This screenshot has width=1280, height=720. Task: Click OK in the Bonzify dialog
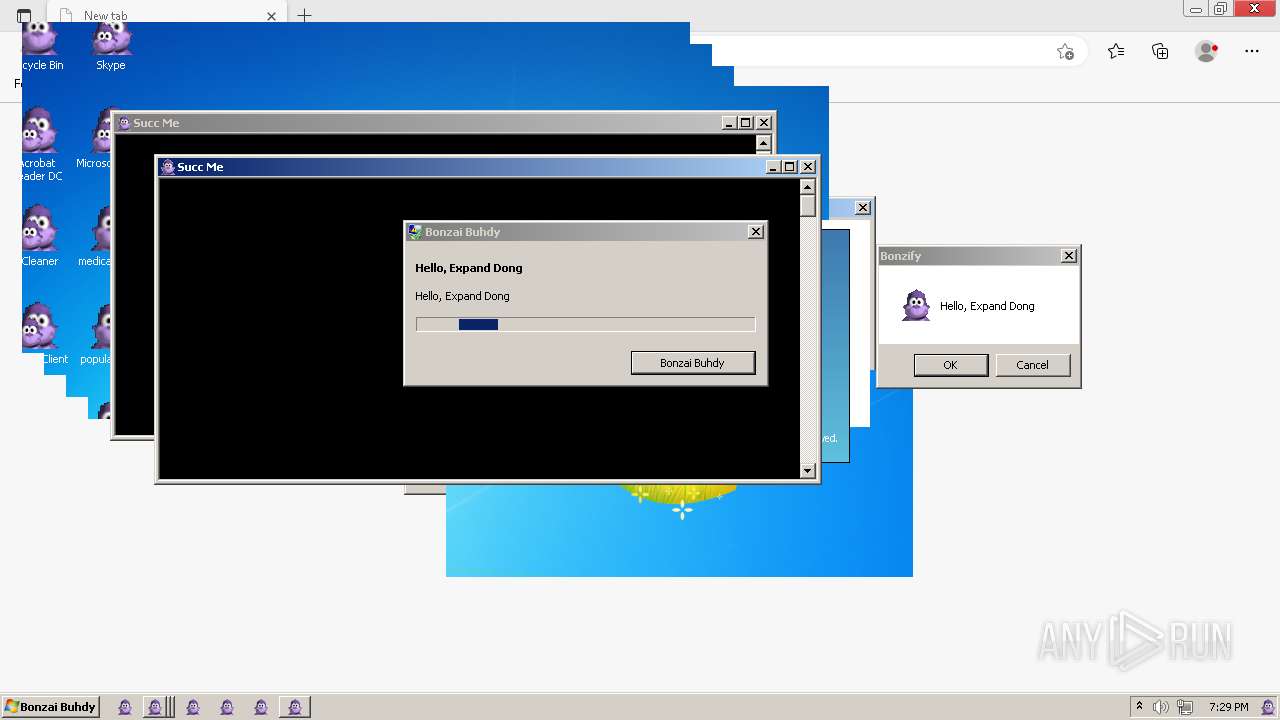950,365
